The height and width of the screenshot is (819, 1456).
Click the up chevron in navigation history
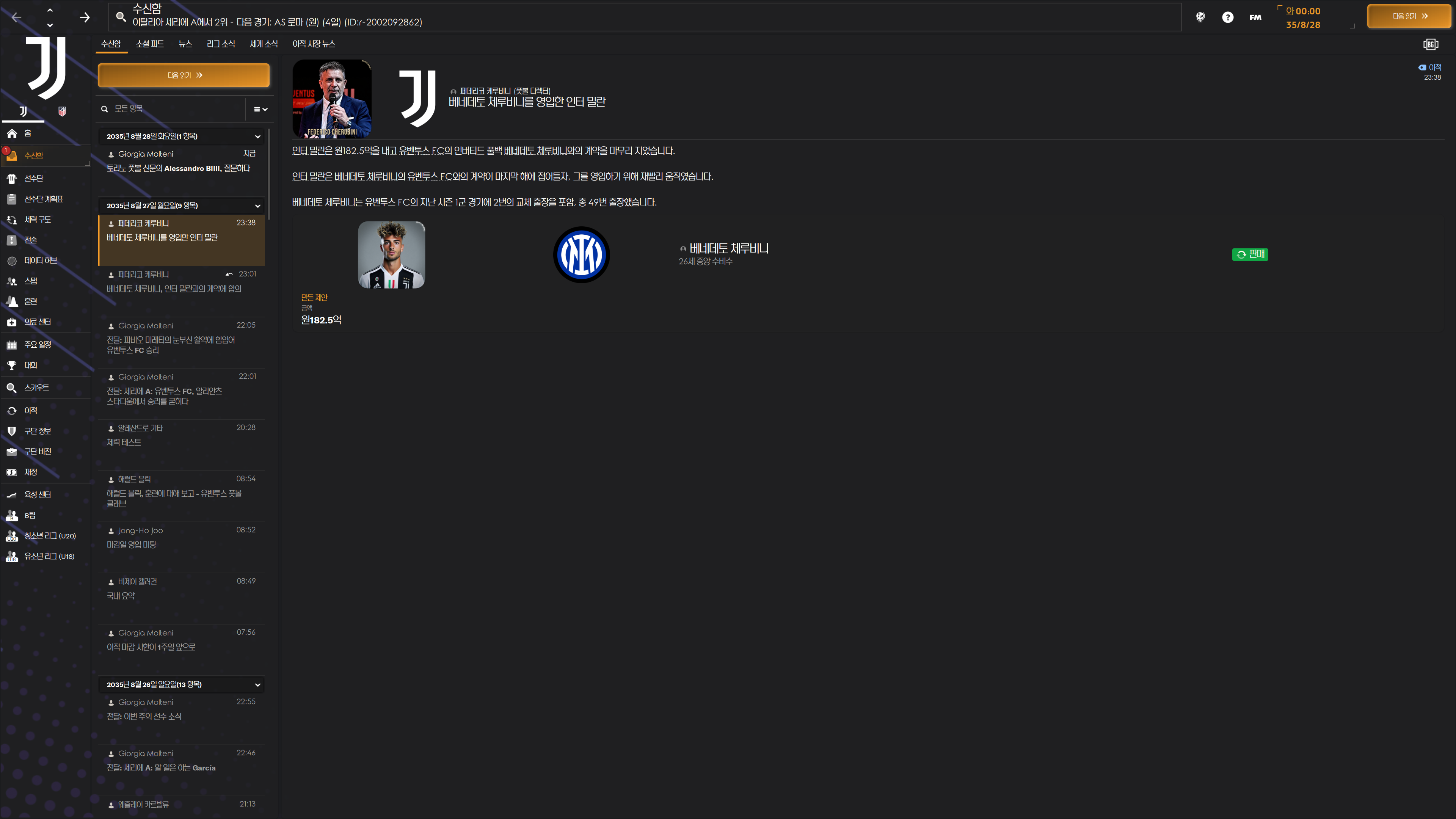coord(50,10)
